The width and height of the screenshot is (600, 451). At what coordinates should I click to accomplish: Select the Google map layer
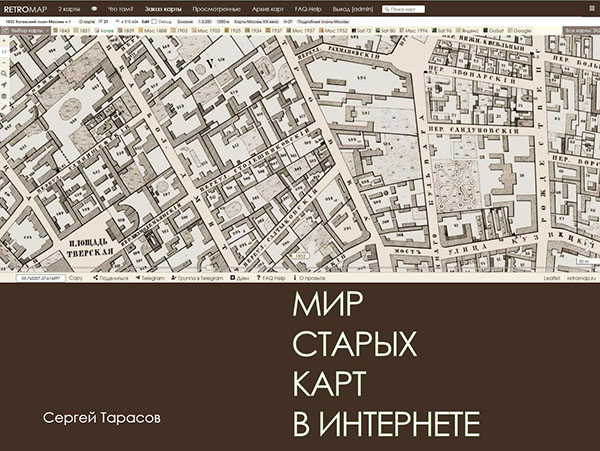coord(520,31)
